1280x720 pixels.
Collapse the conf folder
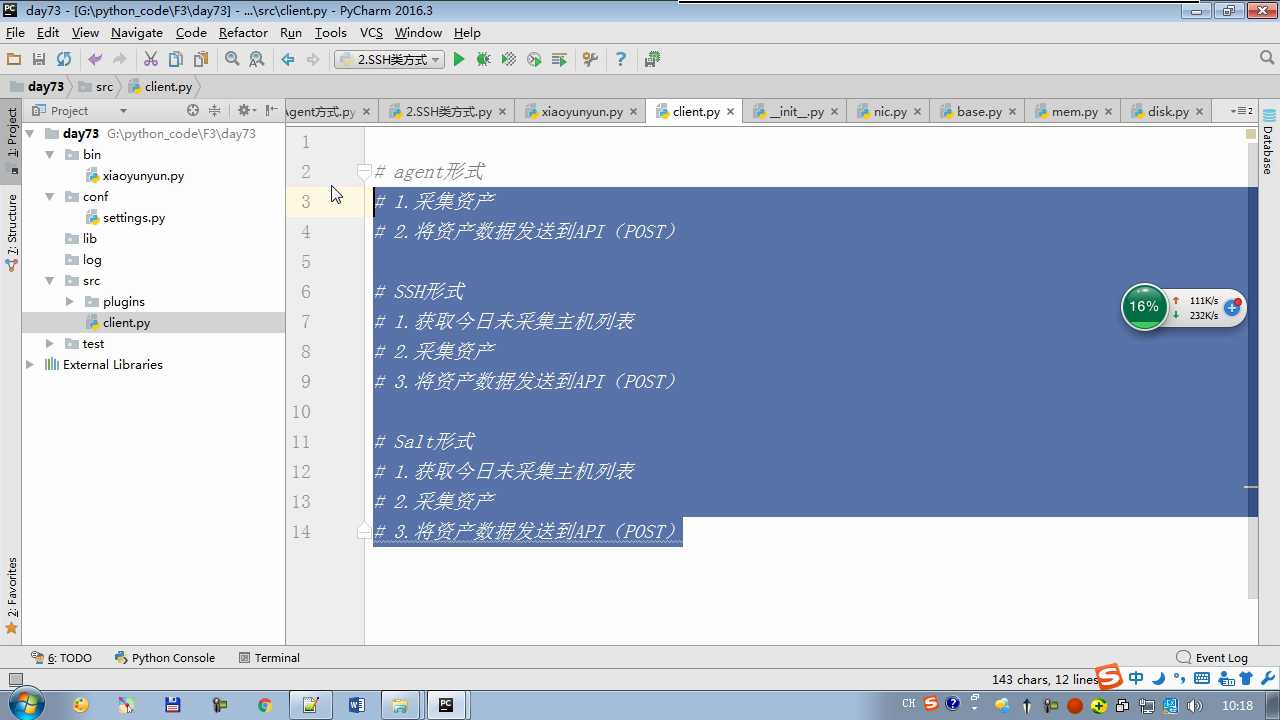click(49, 196)
